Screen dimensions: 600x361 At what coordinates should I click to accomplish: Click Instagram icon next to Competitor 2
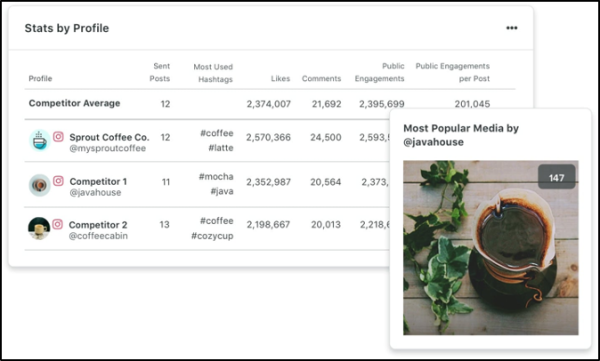click(x=57, y=224)
